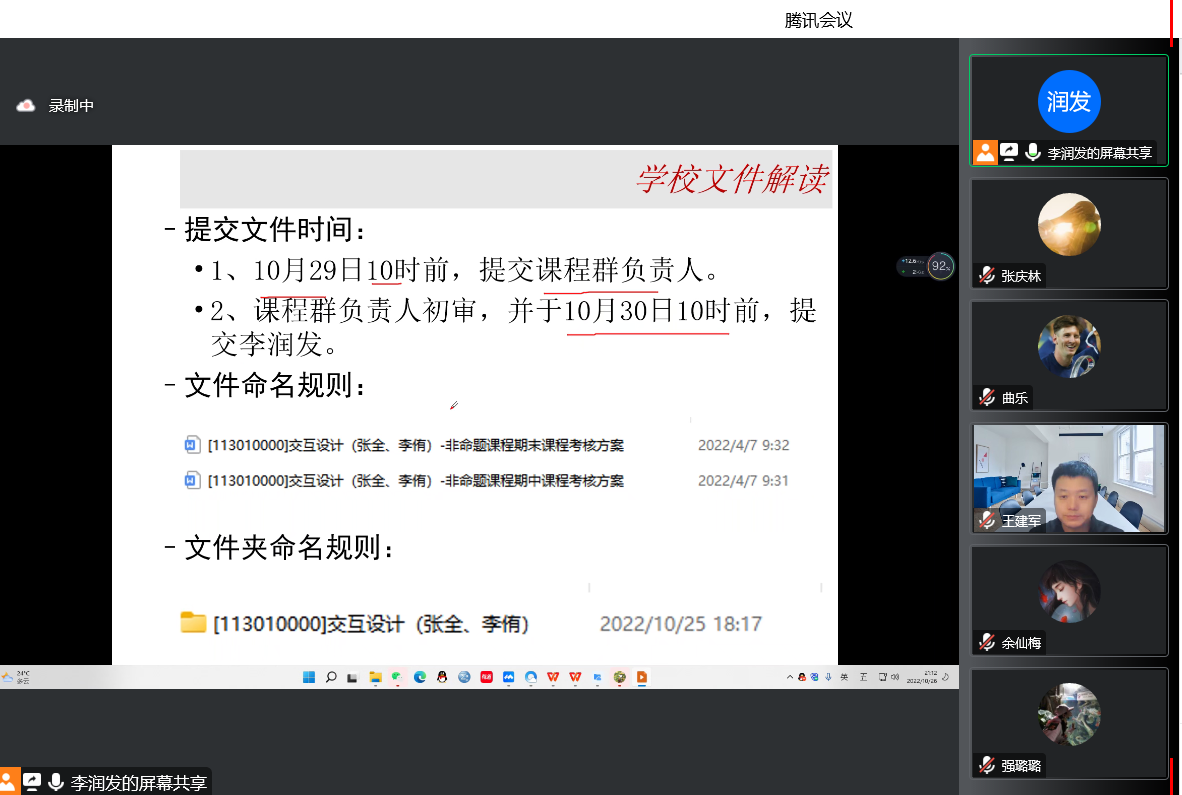Select the 非命题课程期末课程考核方案 document
This screenshot has height=795, width=1182.
pyautogui.click(x=415, y=445)
